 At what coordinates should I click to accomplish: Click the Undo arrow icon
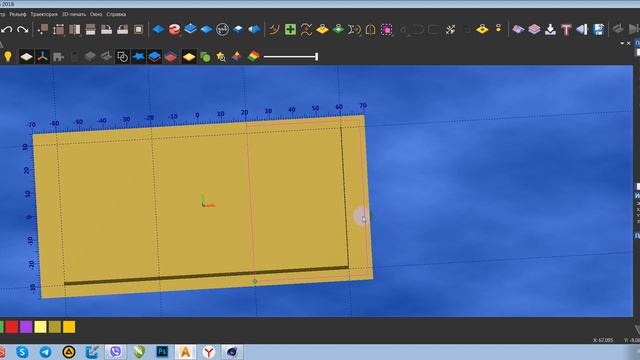pyautogui.click(x=7, y=29)
